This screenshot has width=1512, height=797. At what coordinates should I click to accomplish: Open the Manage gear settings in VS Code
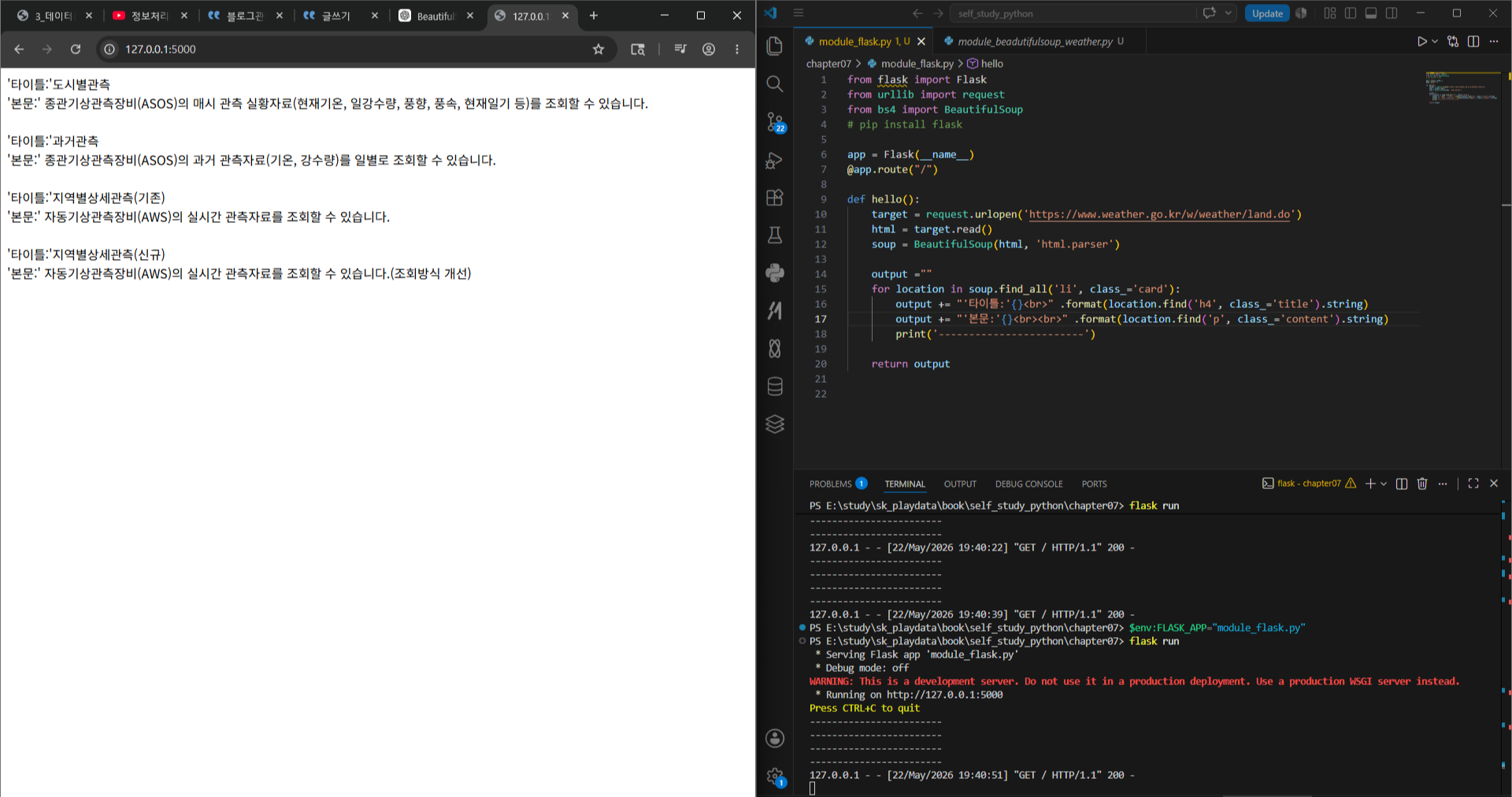(776, 777)
